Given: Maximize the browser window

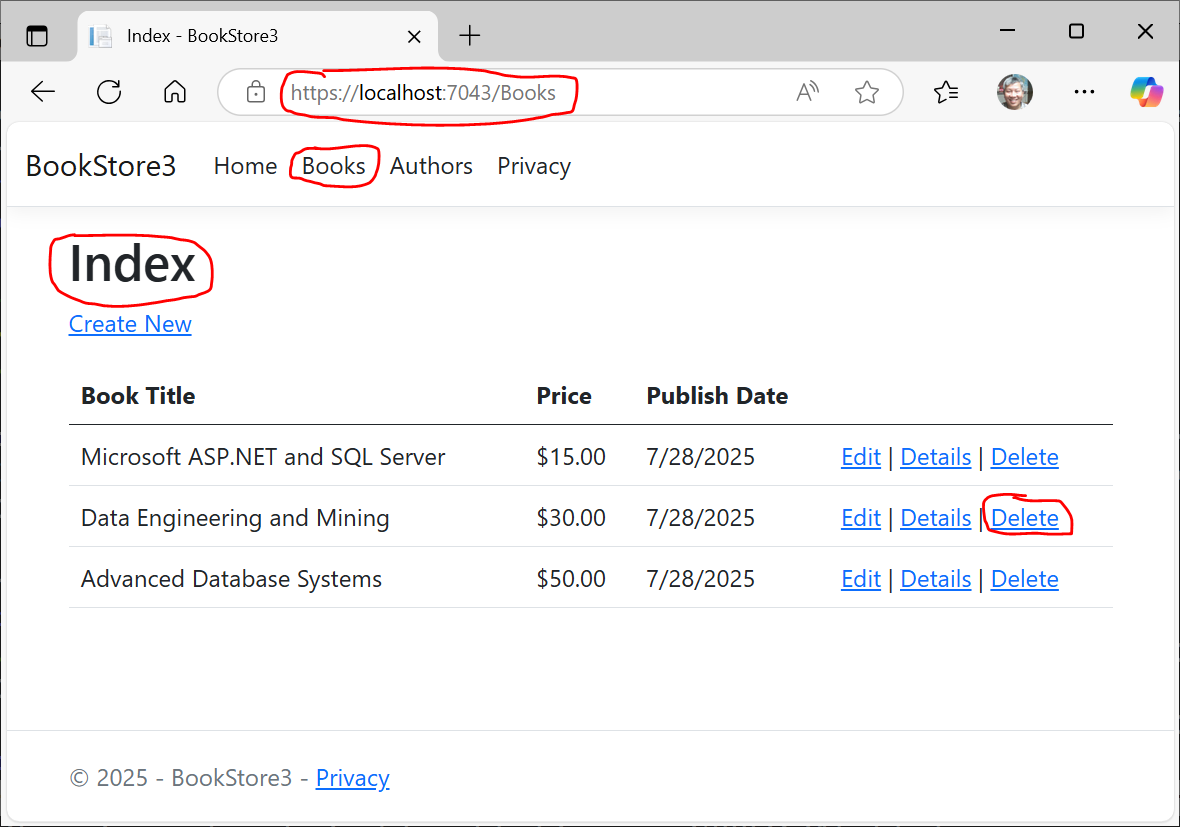Looking at the screenshot, I should [1076, 31].
